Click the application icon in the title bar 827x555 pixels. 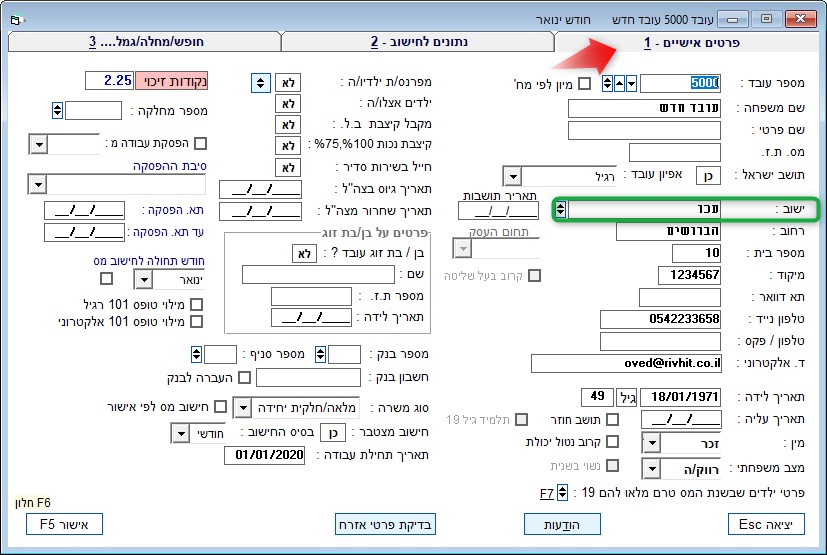(x=16, y=20)
